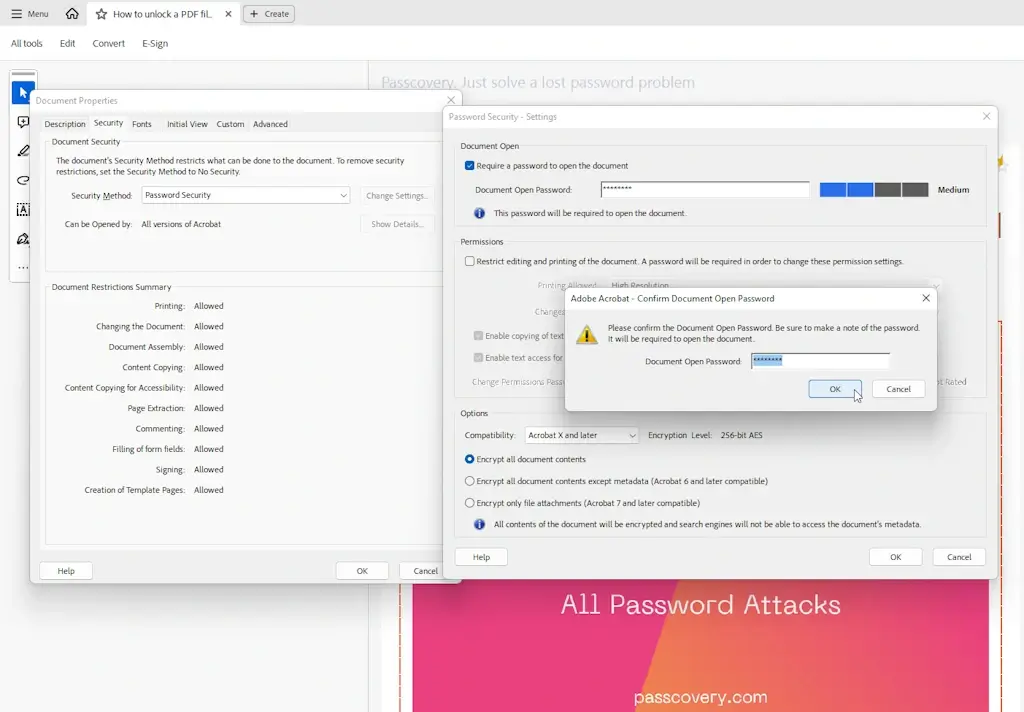This screenshot has width=1024, height=712.
Task: Expand Printing Allowed dropdown
Action: [x=774, y=285]
